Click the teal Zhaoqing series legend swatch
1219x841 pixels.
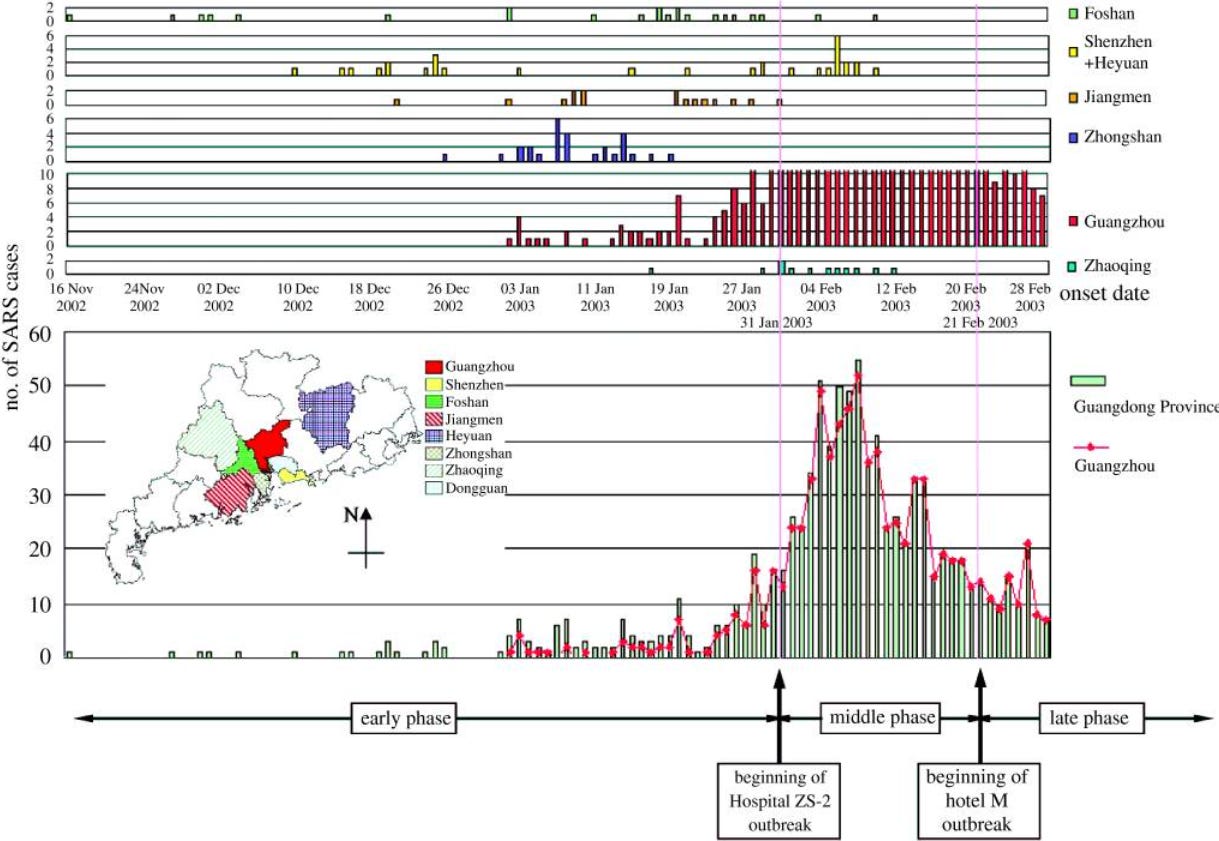(x=1073, y=266)
